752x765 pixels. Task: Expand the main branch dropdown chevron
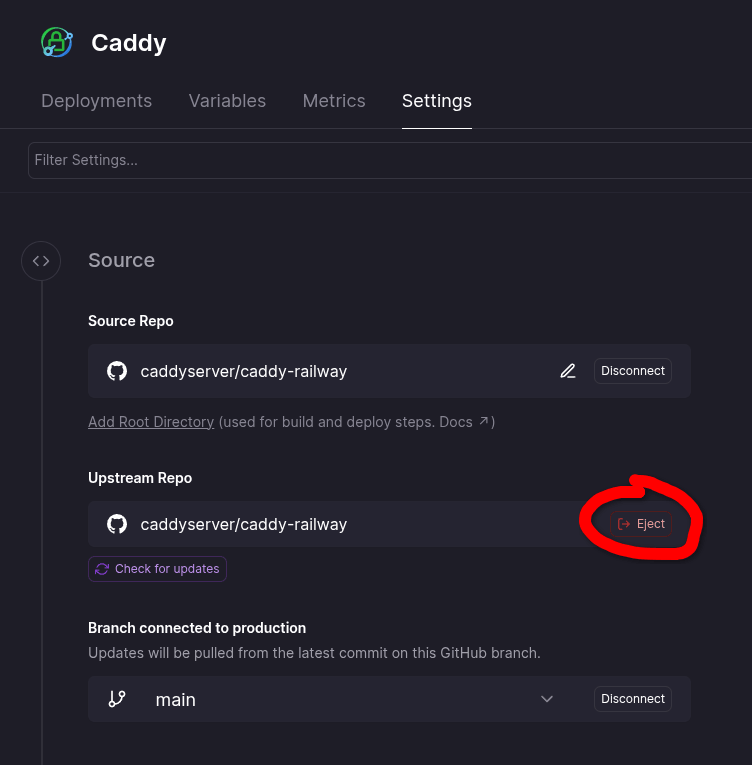click(547, 699)
